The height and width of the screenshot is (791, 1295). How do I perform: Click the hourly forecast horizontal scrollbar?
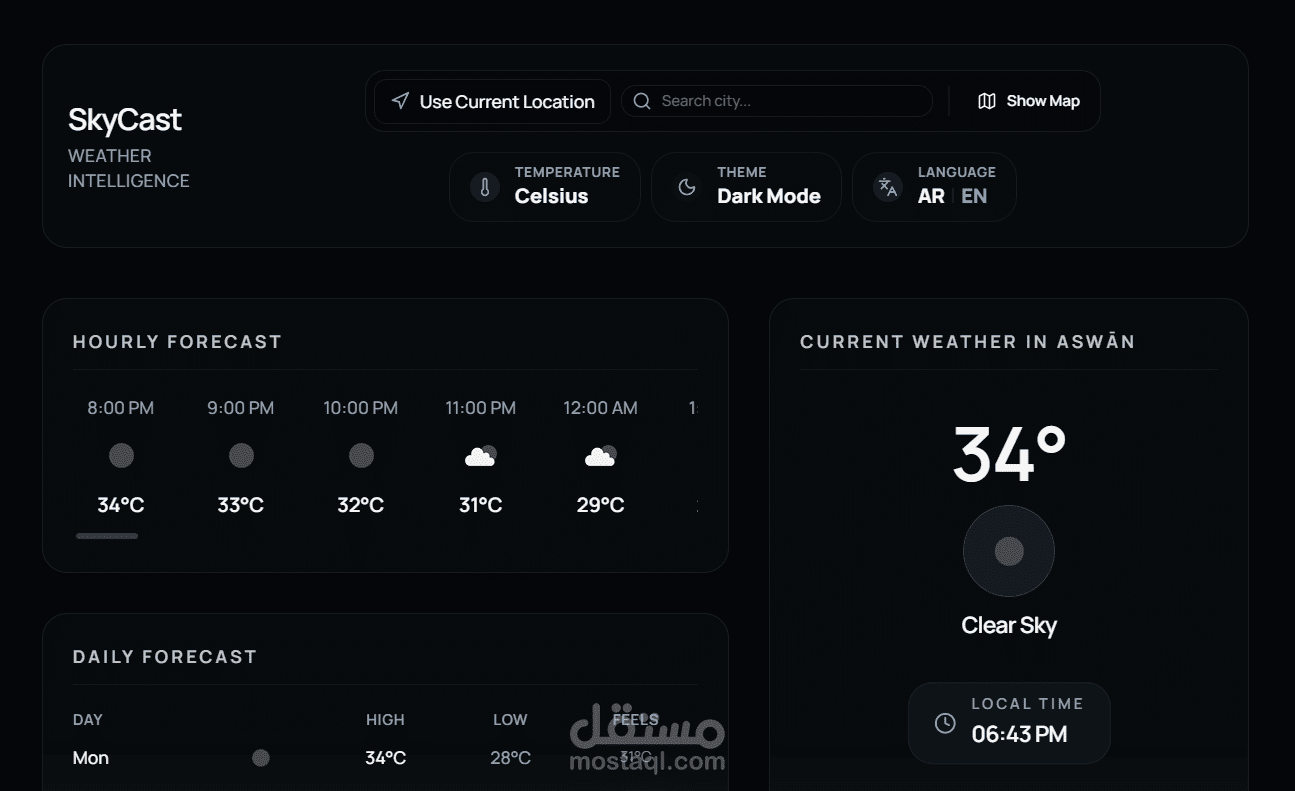107,536
